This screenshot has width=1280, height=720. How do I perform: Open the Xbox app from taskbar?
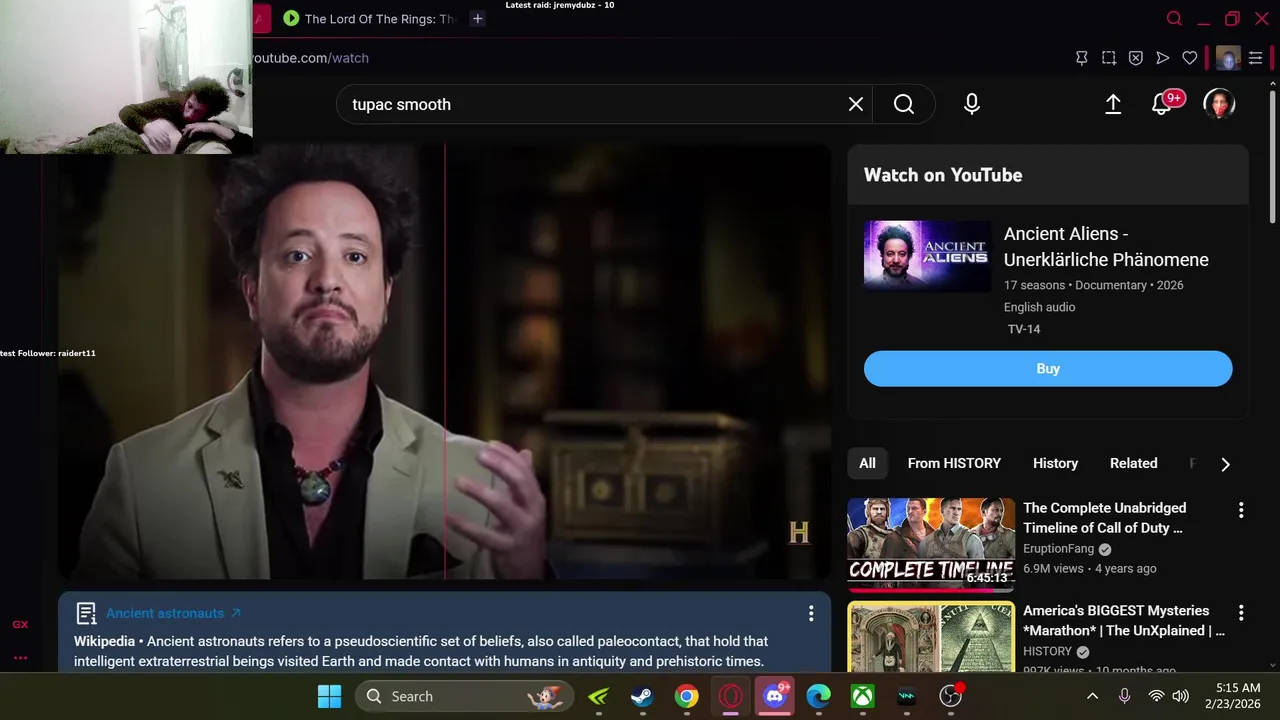[x=863, y=696]
